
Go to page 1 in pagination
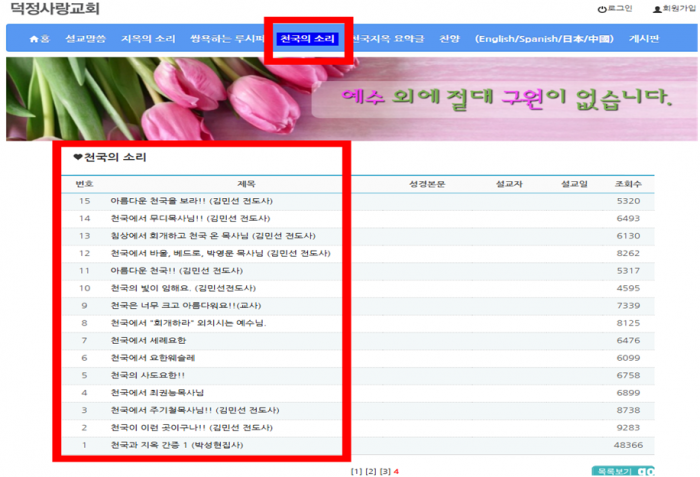pos(356,471)
